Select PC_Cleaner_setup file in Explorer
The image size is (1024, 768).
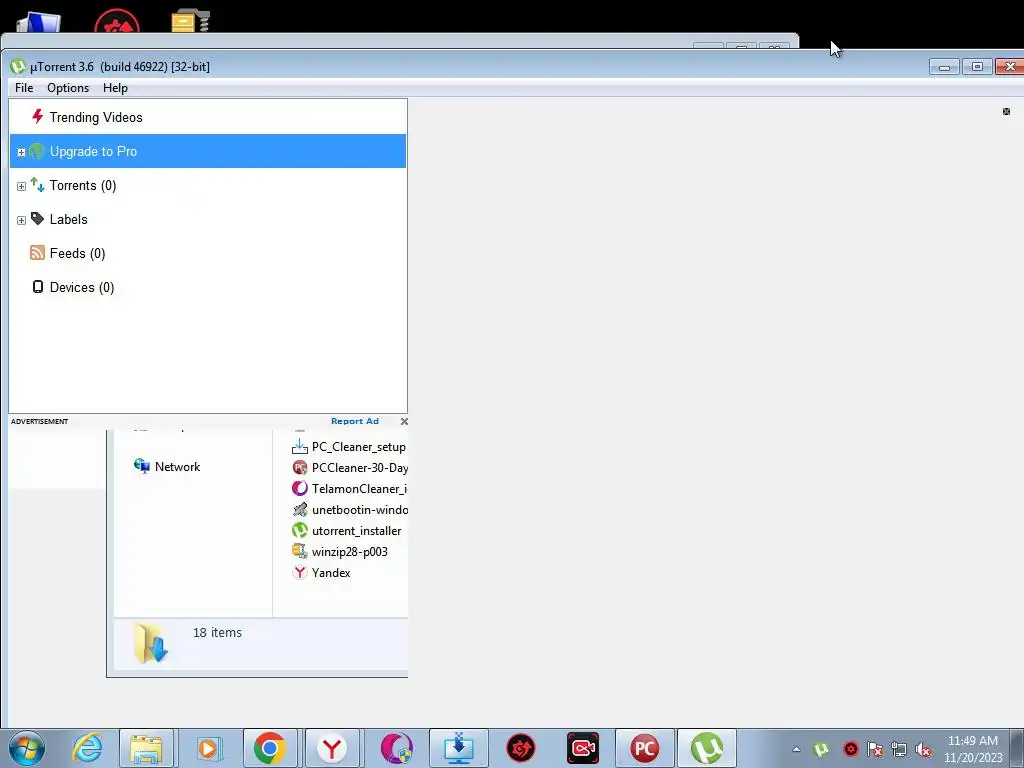coord(359,447)
